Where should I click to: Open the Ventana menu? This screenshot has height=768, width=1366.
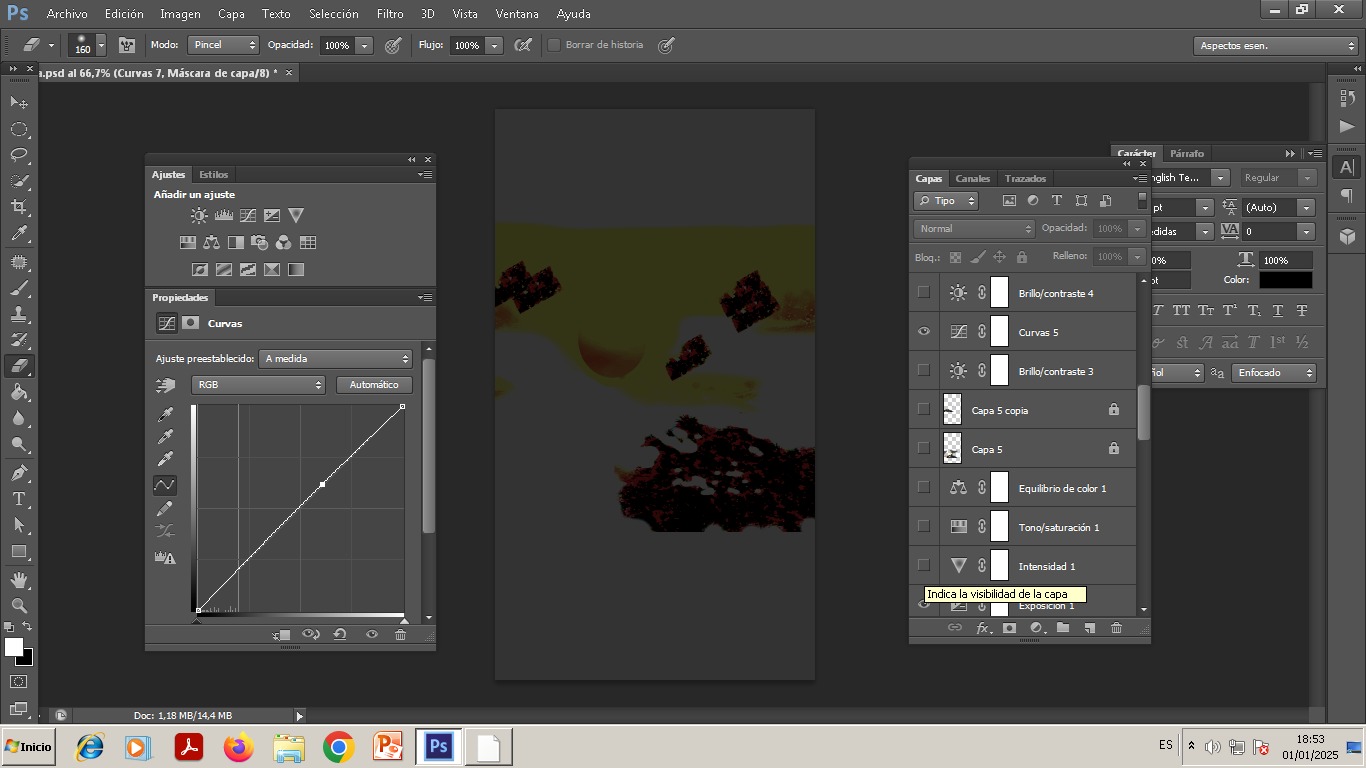click(x=517, y=14)
